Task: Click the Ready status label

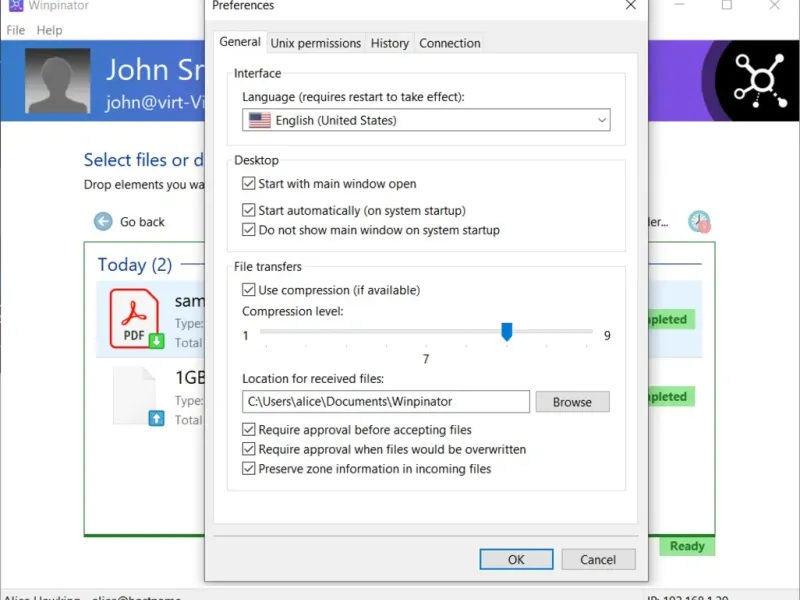Action: [x=687, y=546]
